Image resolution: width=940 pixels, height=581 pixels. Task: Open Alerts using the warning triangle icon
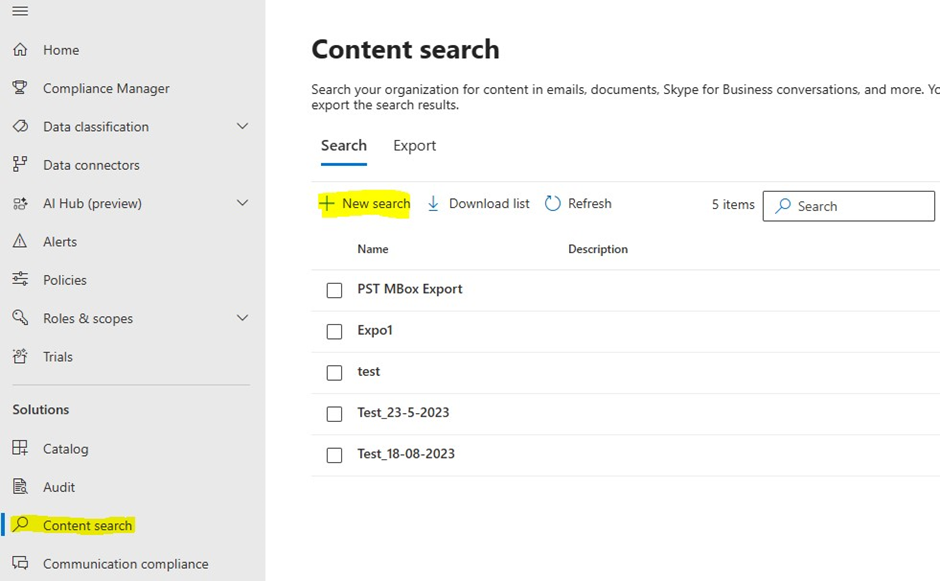pos(20,242)
